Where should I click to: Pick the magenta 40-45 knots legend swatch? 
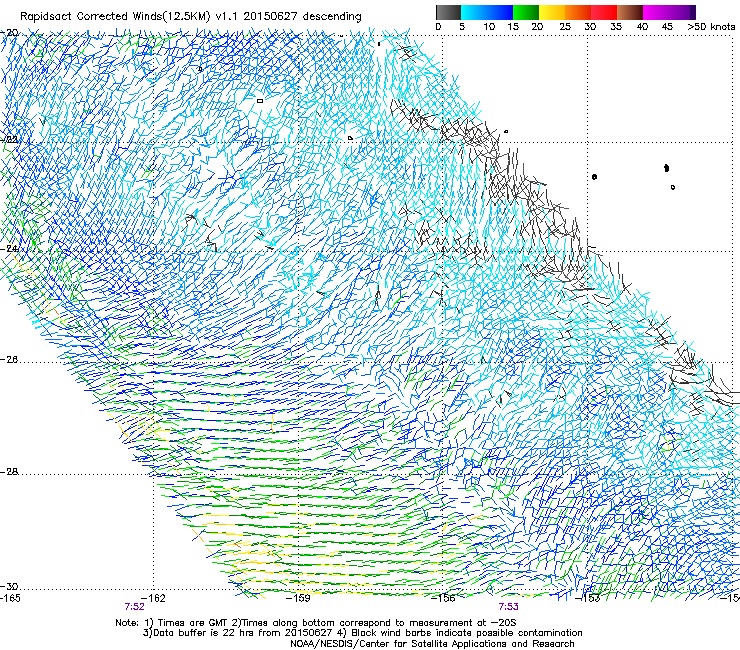[x=656, y=12]
